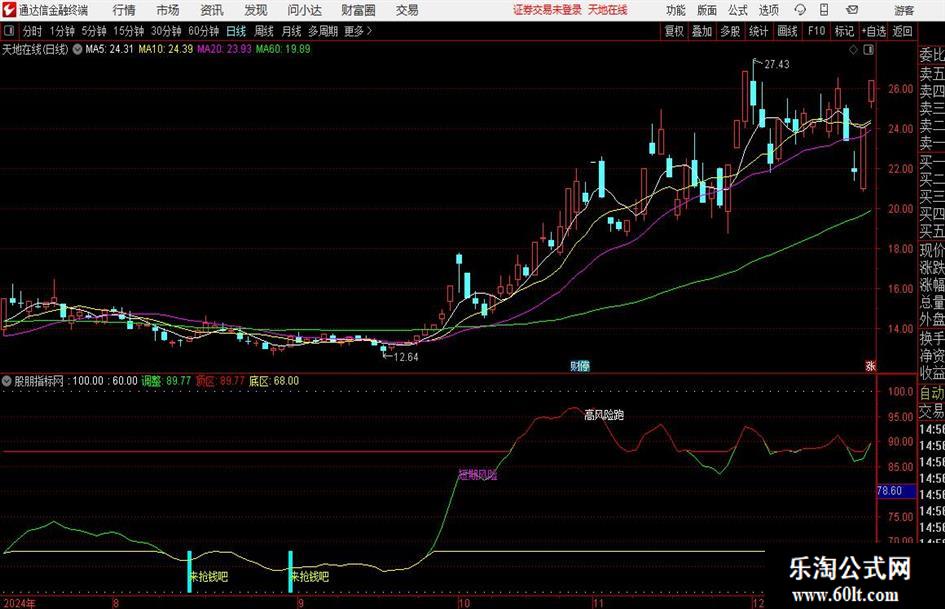The height and width of the screenshot is (609, 945).
Task: Open the 交易 menu
Action: [407, 10]
